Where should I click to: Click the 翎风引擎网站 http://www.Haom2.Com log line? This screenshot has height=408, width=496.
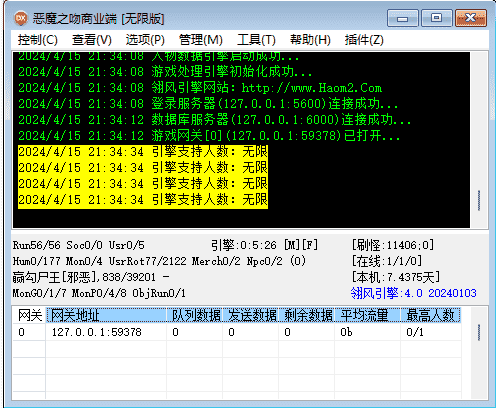point(200,88)
